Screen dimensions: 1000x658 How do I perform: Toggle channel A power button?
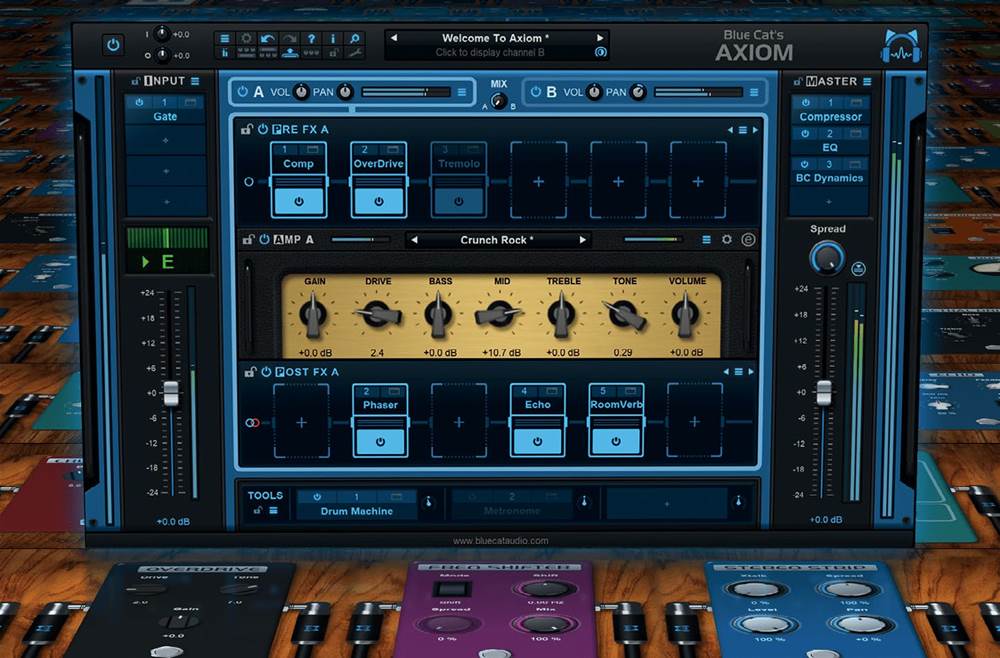coord(242,92)
